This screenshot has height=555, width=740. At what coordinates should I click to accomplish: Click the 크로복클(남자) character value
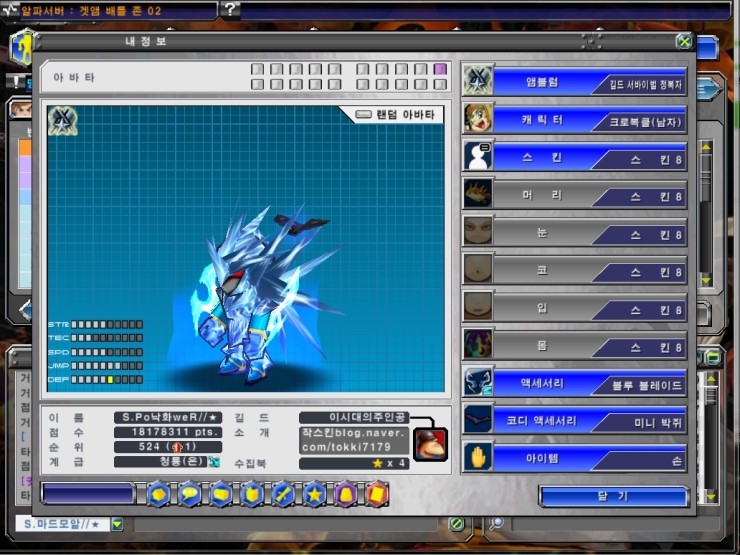click(645, 122)
